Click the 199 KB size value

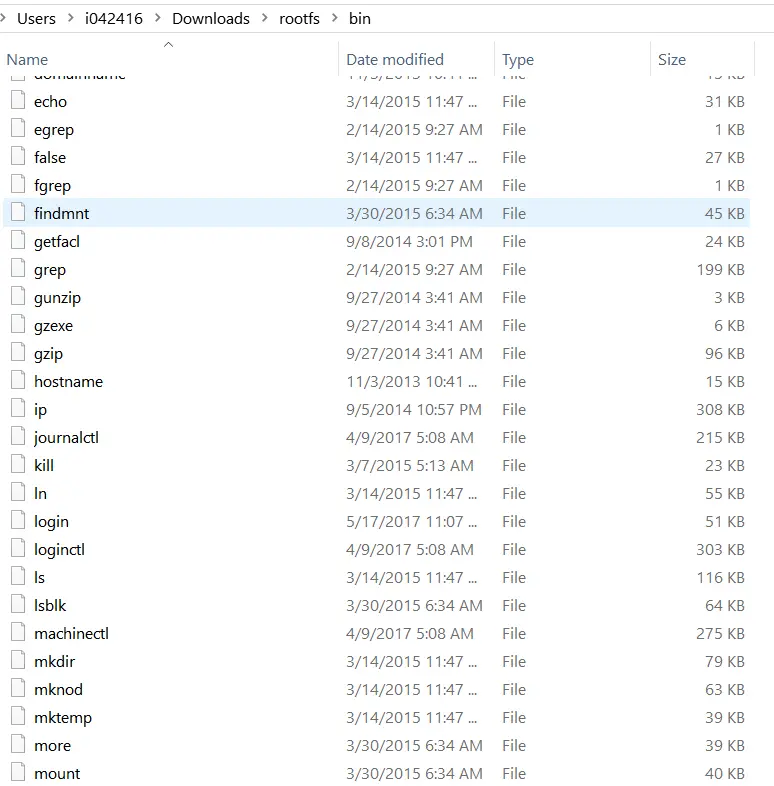pyautogui.click(x=720, y=270)
